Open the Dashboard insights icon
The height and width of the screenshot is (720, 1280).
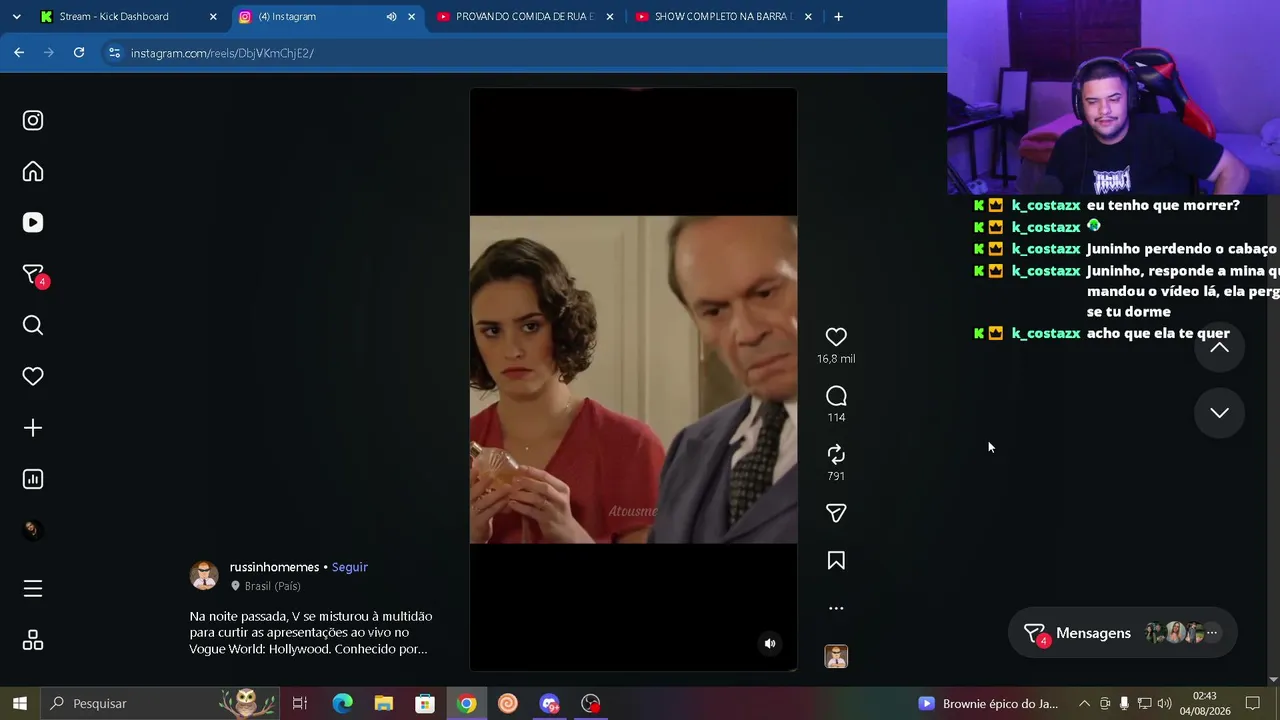[x=33, y=479]
